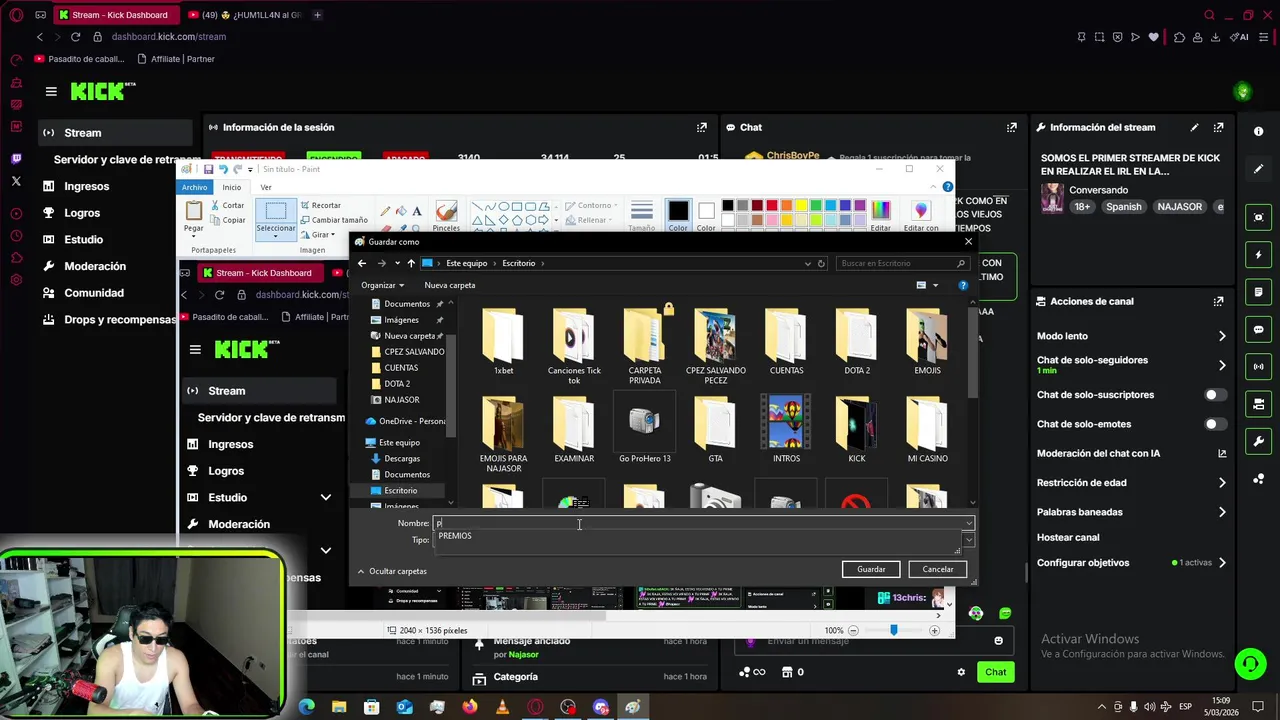Open the recent locations dropdown in the save dialog

tap(397, 263)
